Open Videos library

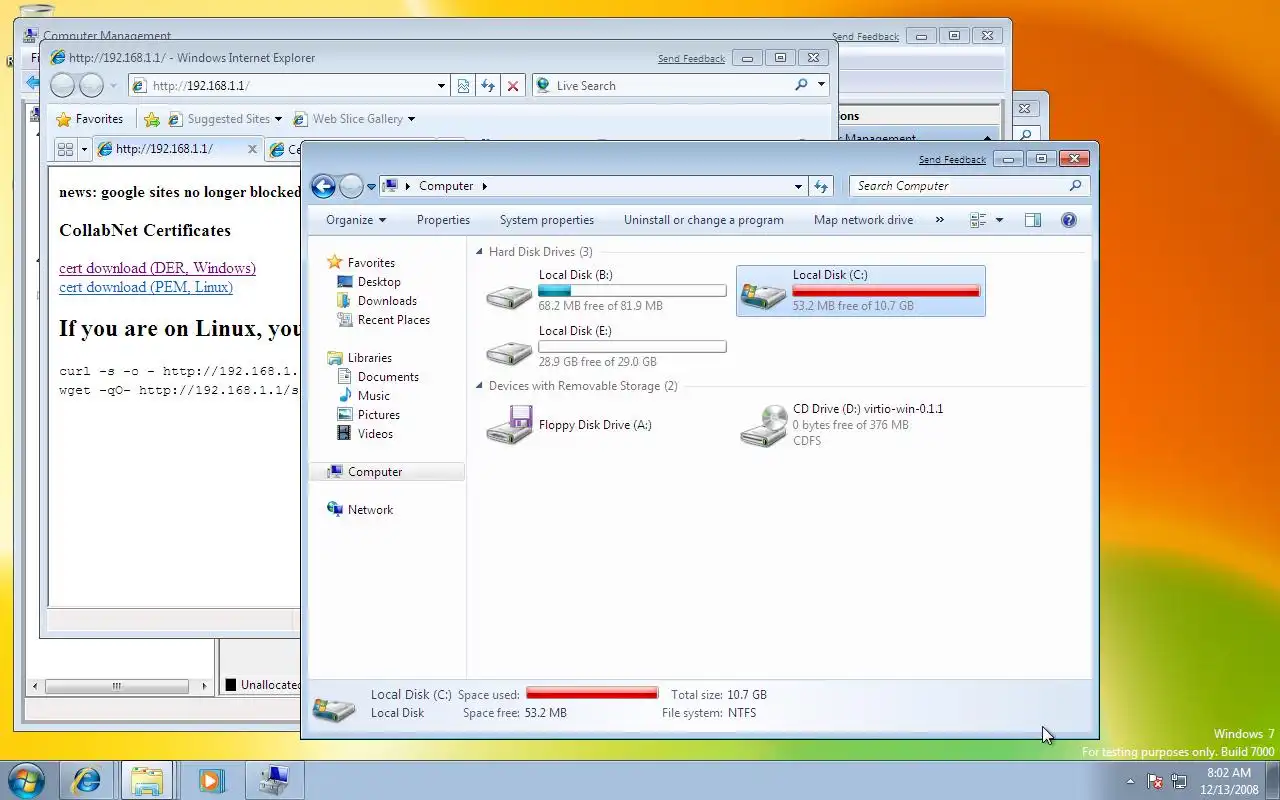[x=375, y=434]
